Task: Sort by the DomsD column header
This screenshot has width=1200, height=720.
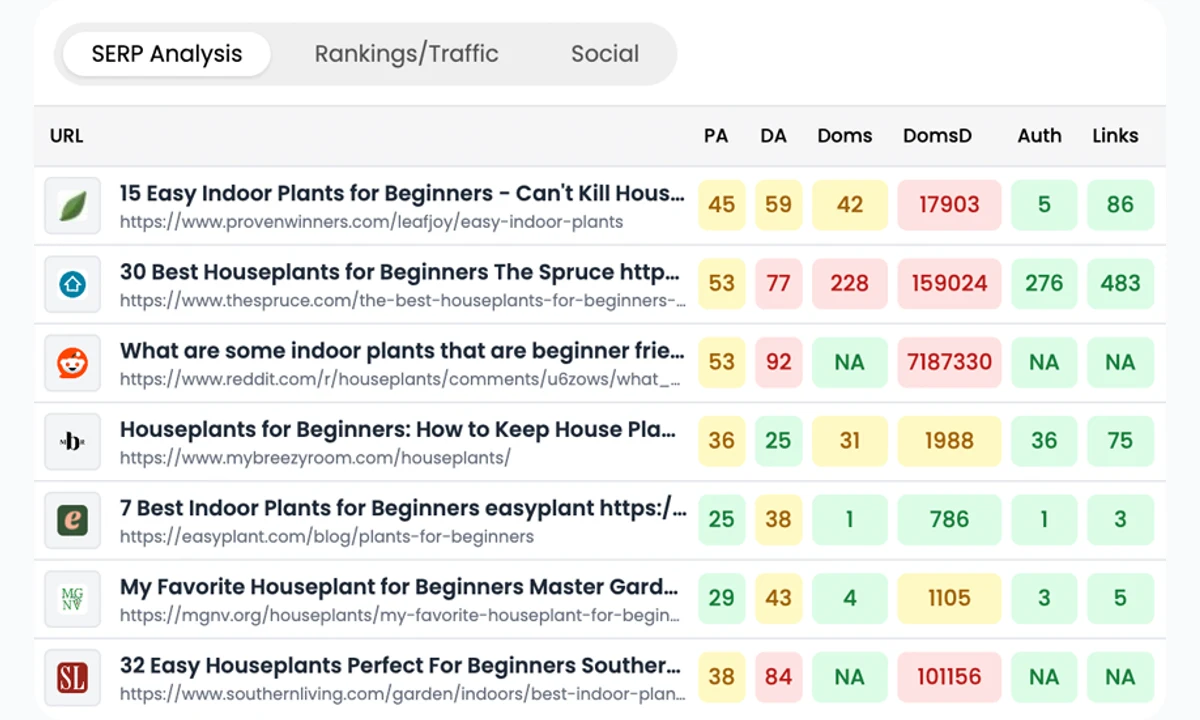Action: (x=937, y=136)
